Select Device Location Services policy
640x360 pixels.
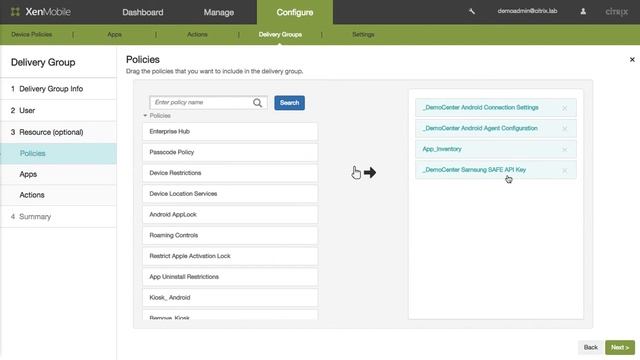coord(230,194)
